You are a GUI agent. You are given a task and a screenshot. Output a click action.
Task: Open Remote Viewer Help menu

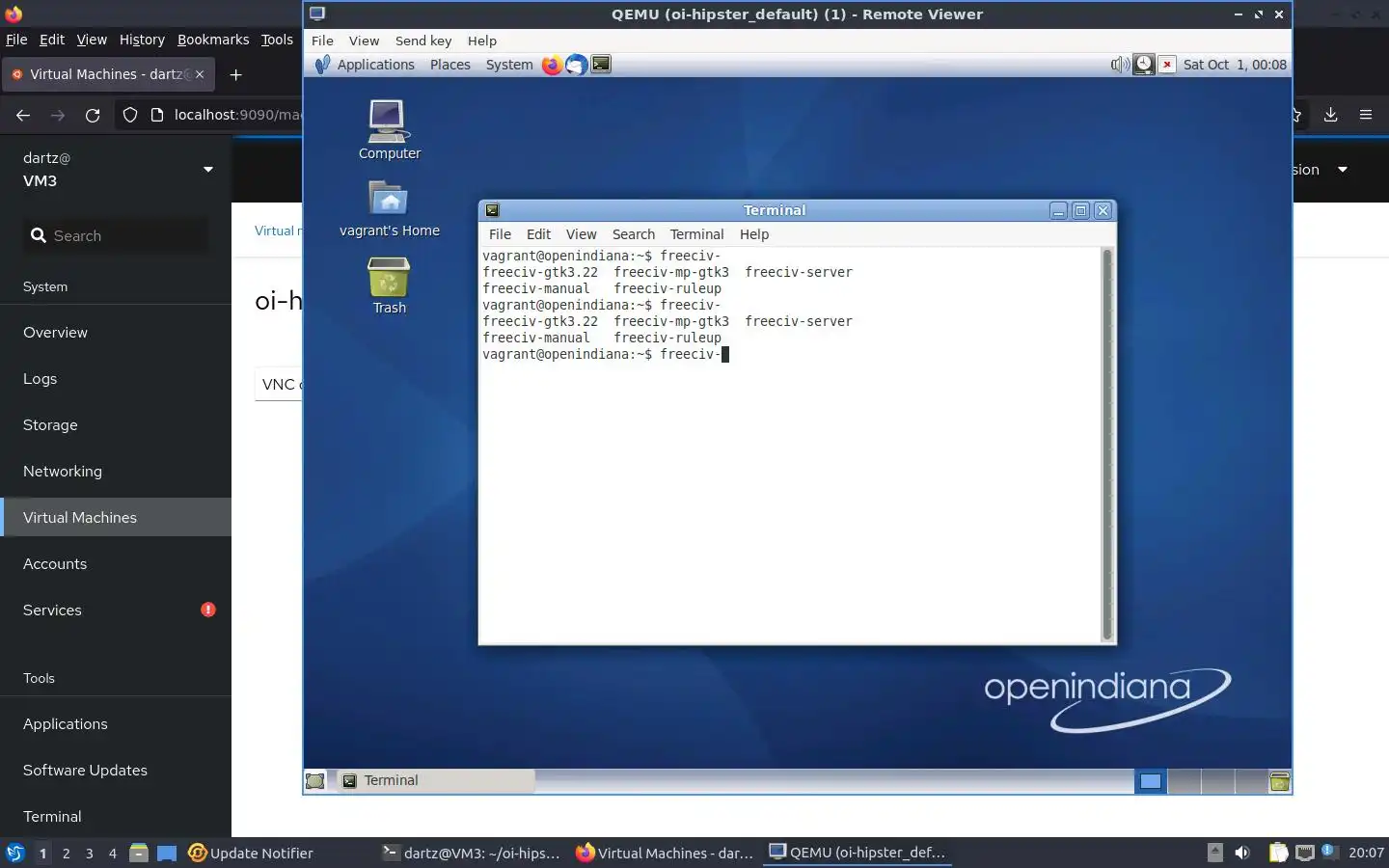click(x=482, y=41)
